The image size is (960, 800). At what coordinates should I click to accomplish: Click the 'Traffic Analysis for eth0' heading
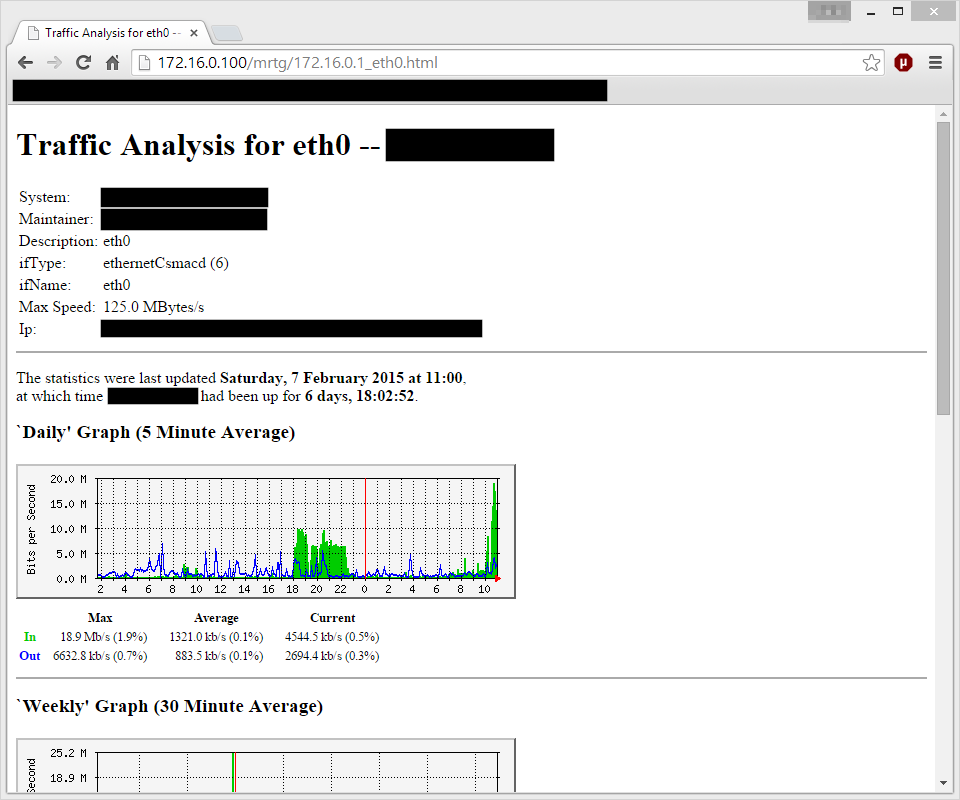click(x=184, y=145)
